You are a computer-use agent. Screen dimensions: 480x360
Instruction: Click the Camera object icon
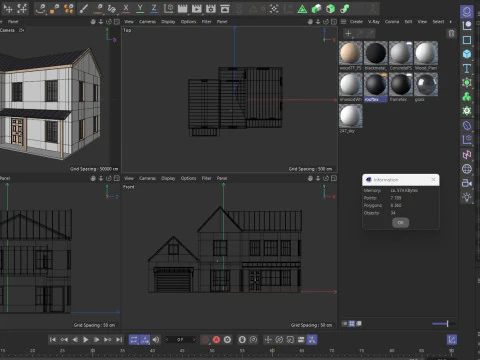point(467,183)
